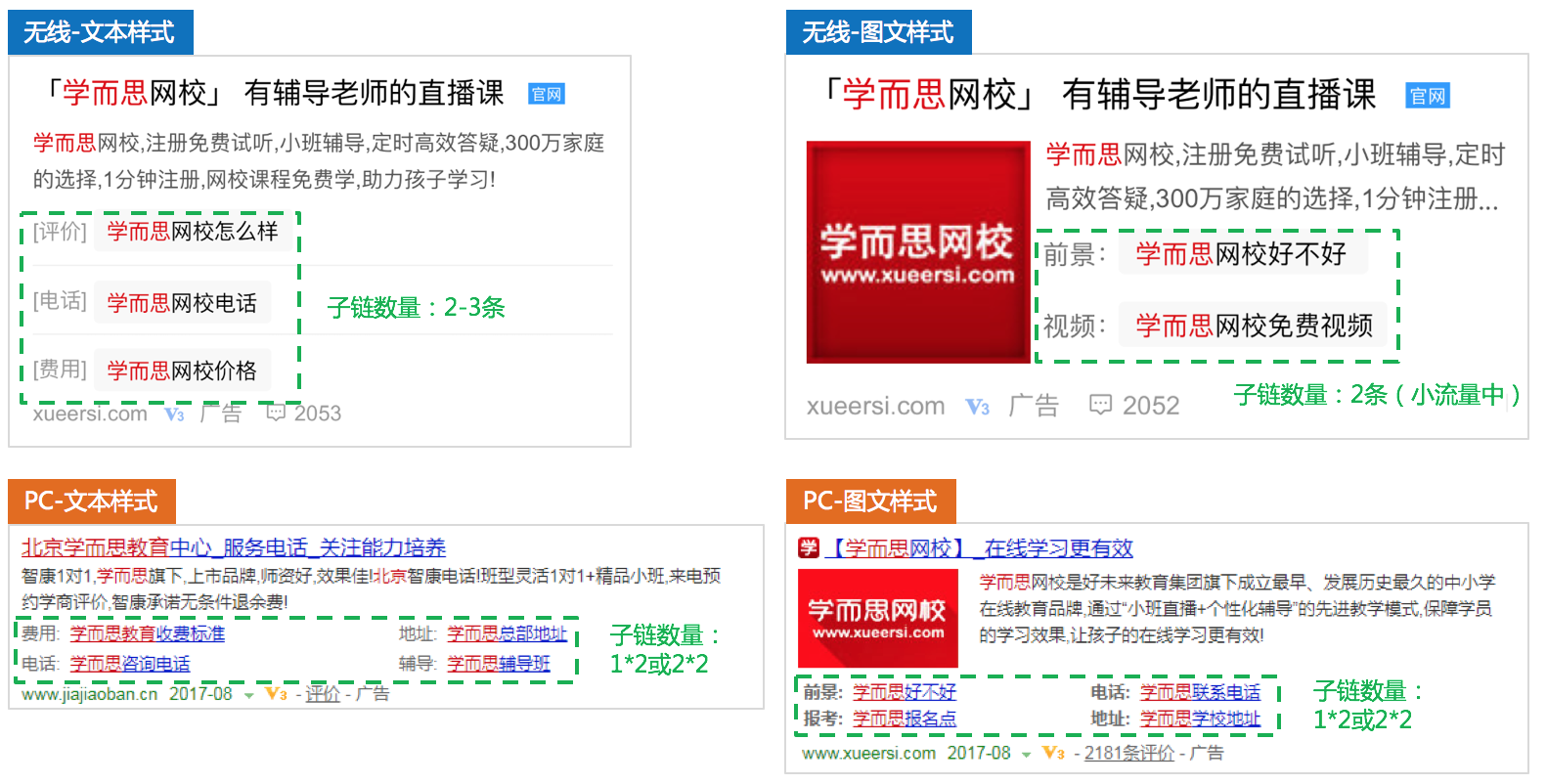Open the wireless text ad title 「学而思网校」有辅导老师的直播课
Screen dimensions: 1547x784
coord(274,93)
